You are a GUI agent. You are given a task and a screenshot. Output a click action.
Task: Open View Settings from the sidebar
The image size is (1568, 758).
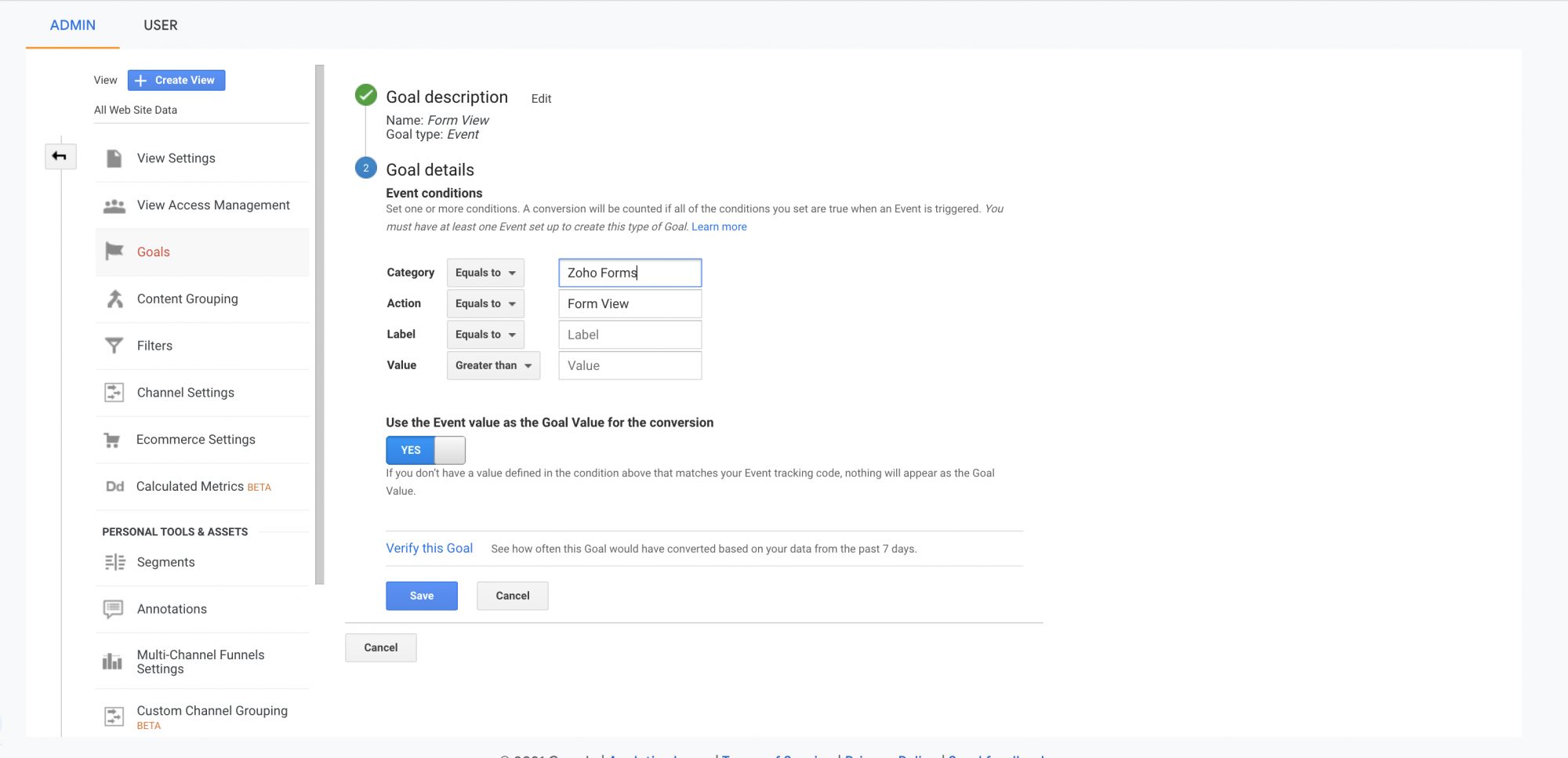[176, 158]
